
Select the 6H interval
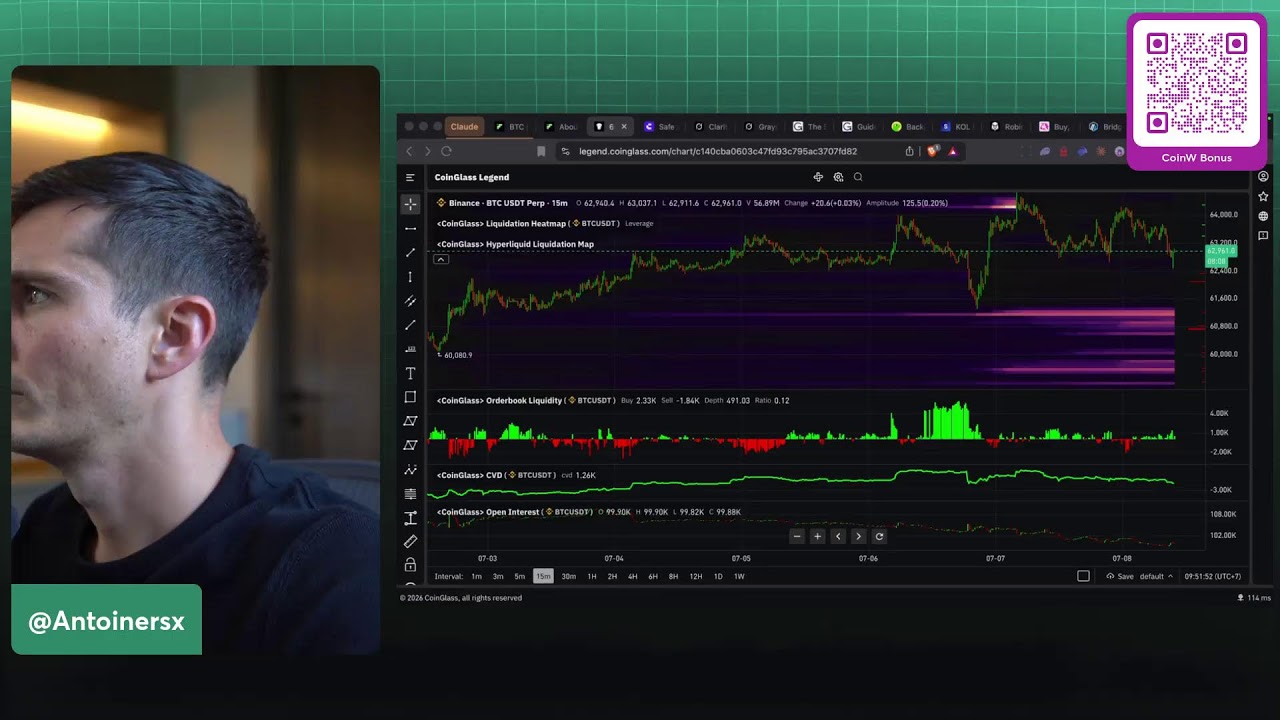pos(653,576)
